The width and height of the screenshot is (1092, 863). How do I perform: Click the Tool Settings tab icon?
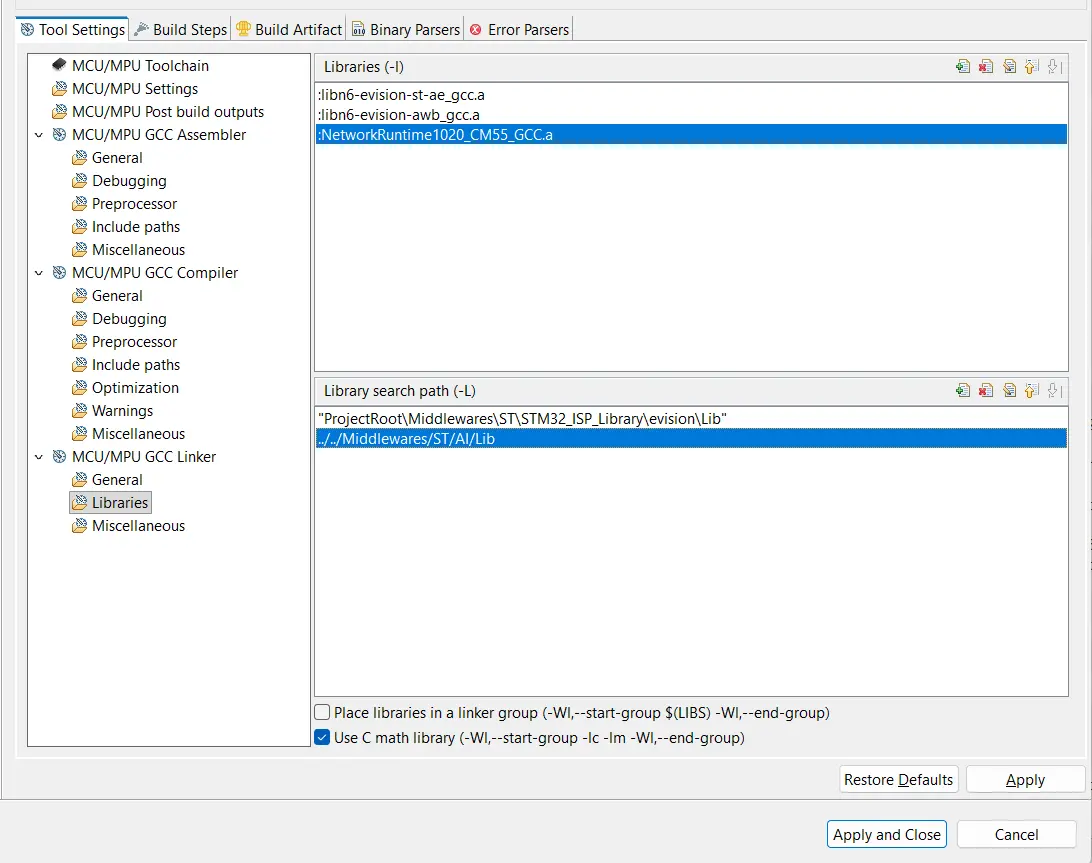pyautogui.click(x=26, y=29)
